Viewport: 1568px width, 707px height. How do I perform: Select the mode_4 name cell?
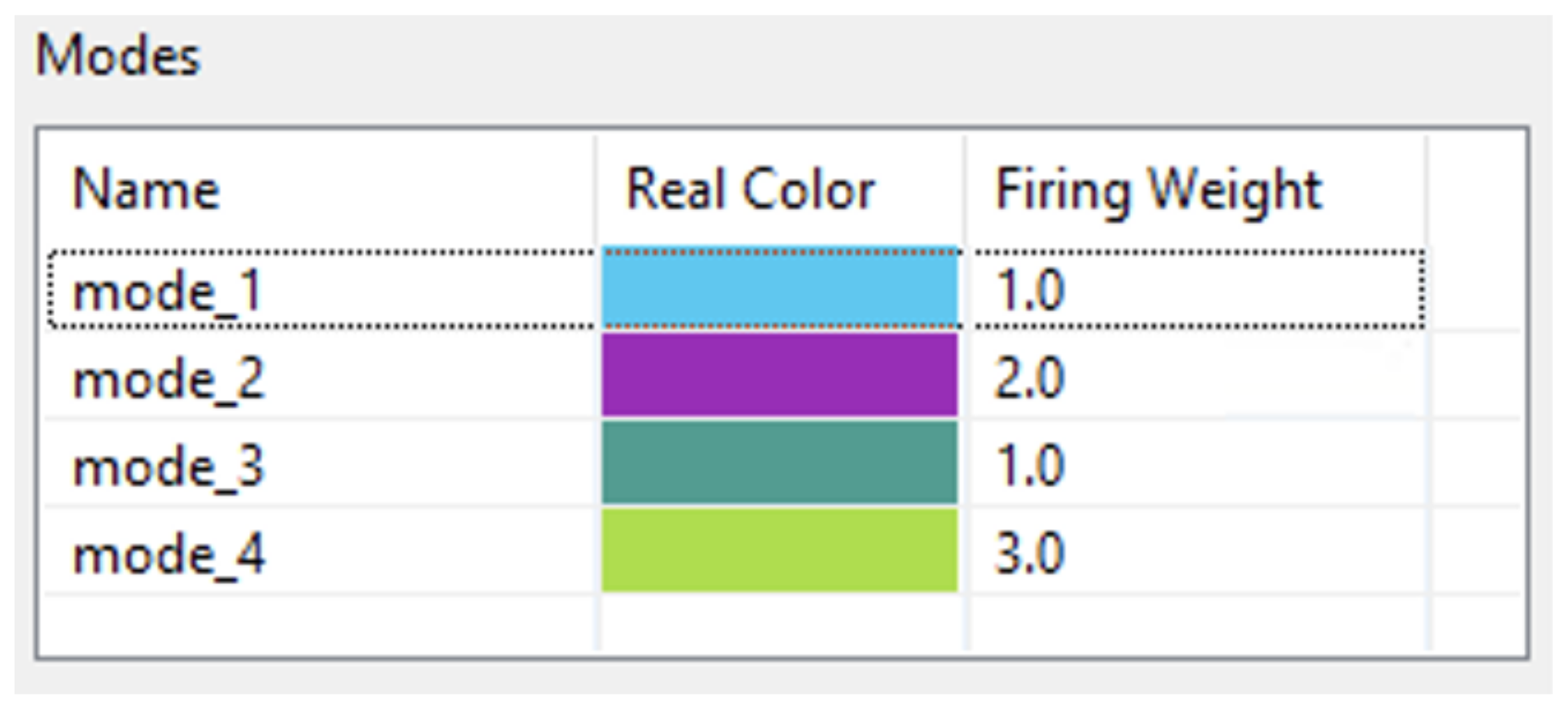[x=169, y=554]
